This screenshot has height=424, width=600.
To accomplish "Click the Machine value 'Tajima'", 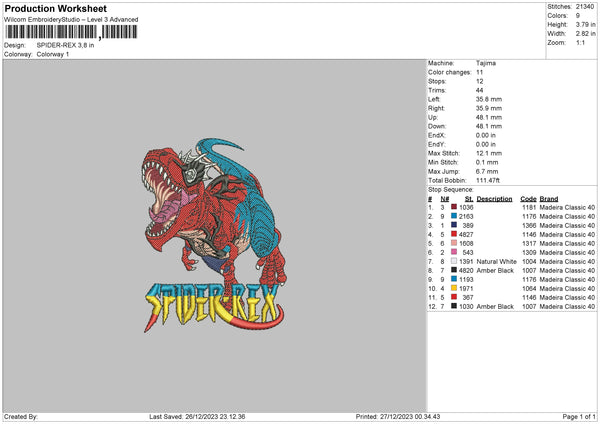I will (x=486, y=63).
